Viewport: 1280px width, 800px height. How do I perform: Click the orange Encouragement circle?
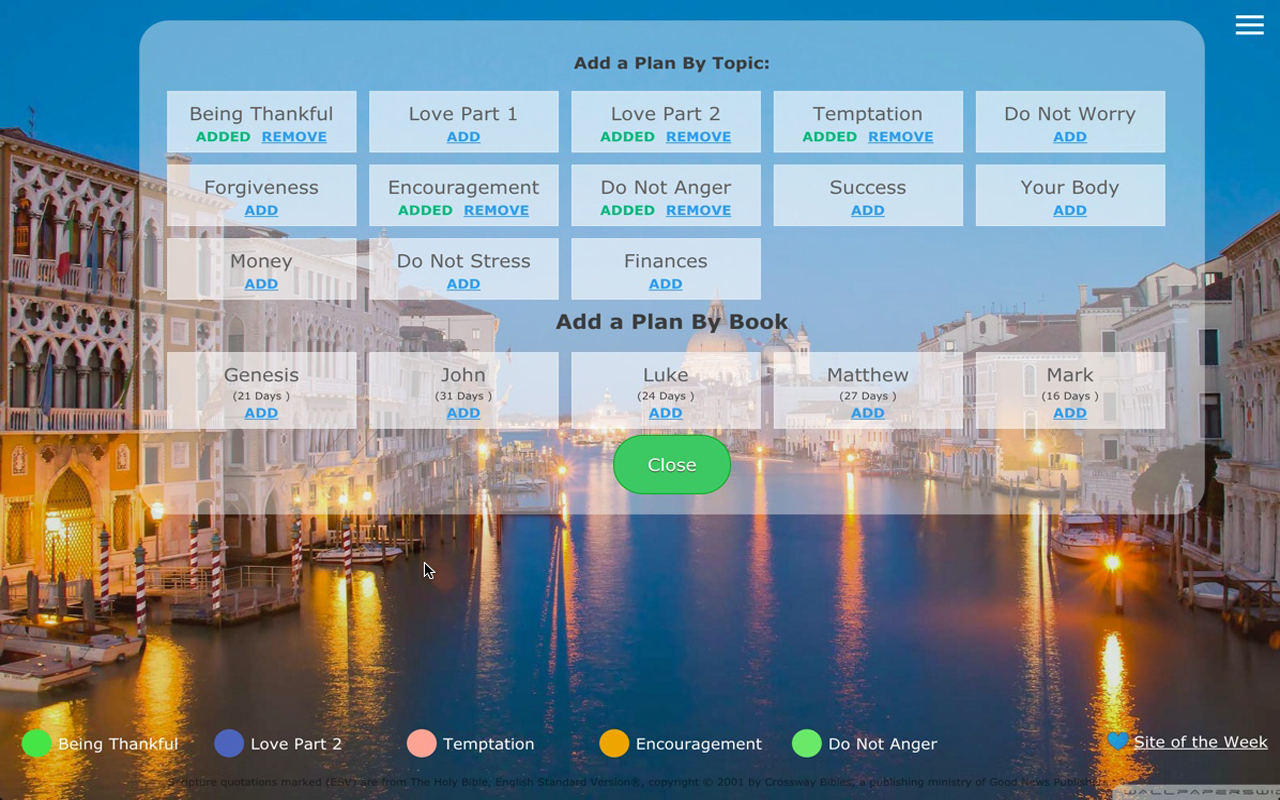click(614, 743)
